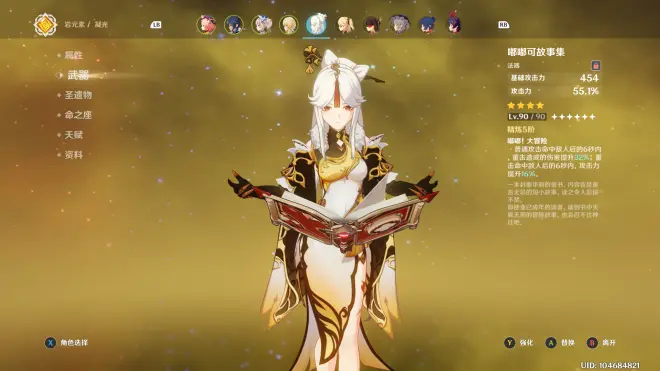Open the 命之座 constellation menu
The height and width of the screenshot is (371, 660).
[x=78, y=115]
